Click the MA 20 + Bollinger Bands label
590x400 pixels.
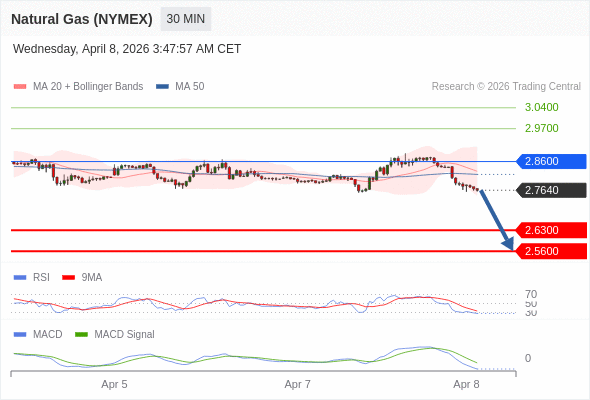tap(88, 87)
